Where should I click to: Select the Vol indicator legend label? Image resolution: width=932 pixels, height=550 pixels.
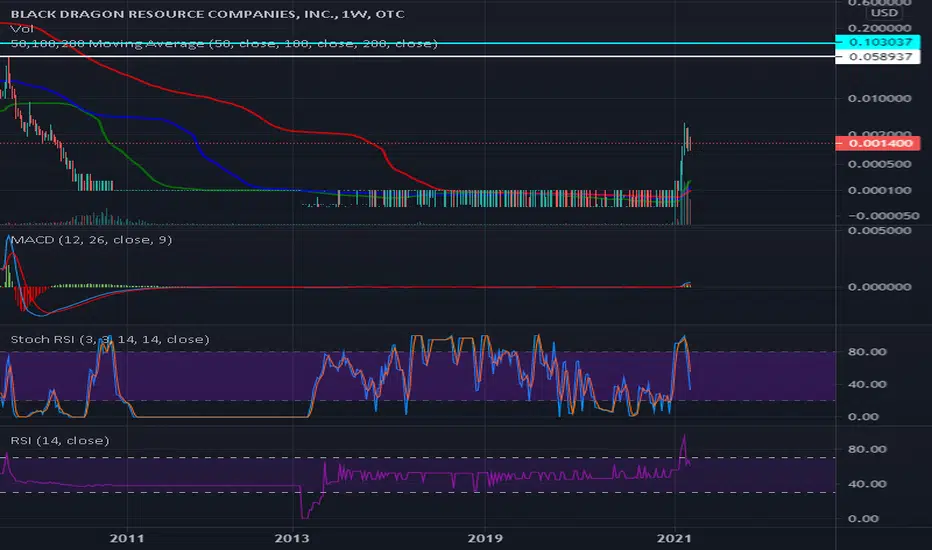pos(22,29)
